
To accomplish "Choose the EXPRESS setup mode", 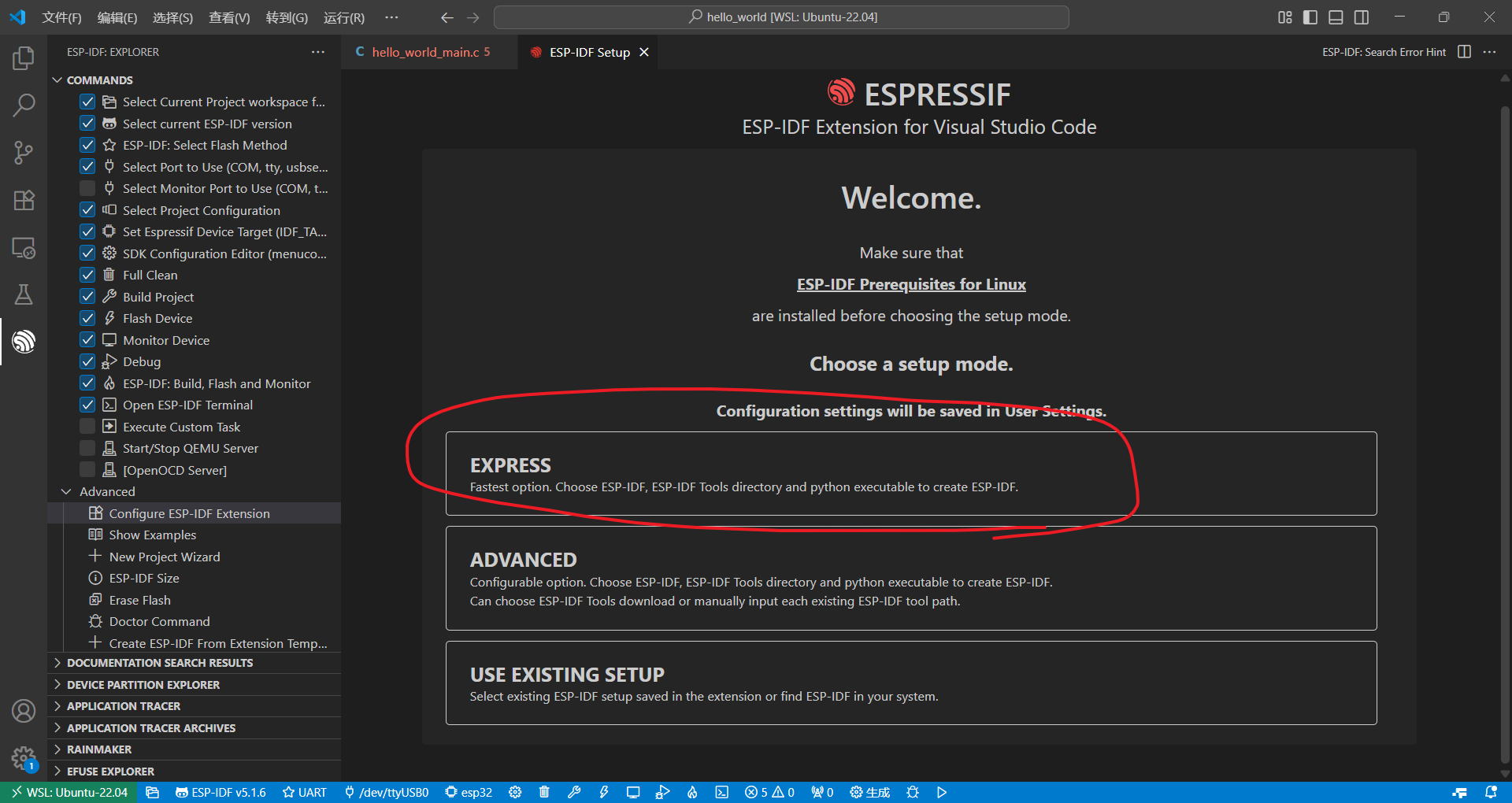I will [x=911, y=474].
